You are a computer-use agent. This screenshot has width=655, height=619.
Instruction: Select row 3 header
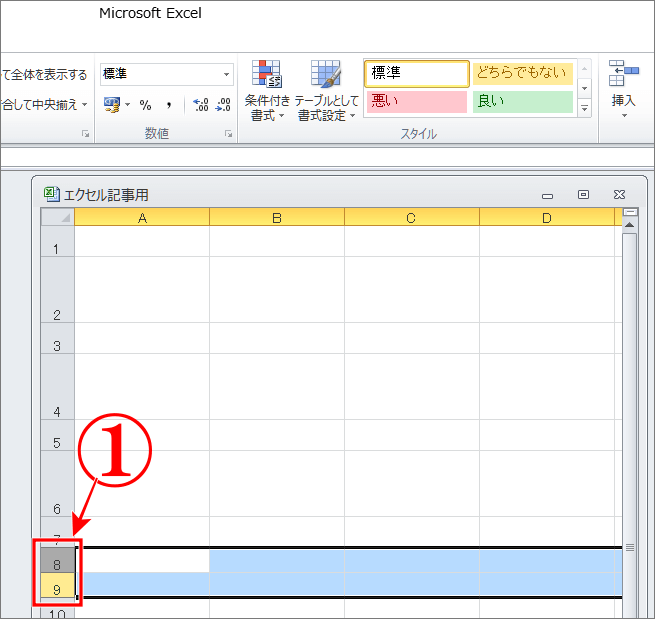pyautogui.click(x=58, y=338)
